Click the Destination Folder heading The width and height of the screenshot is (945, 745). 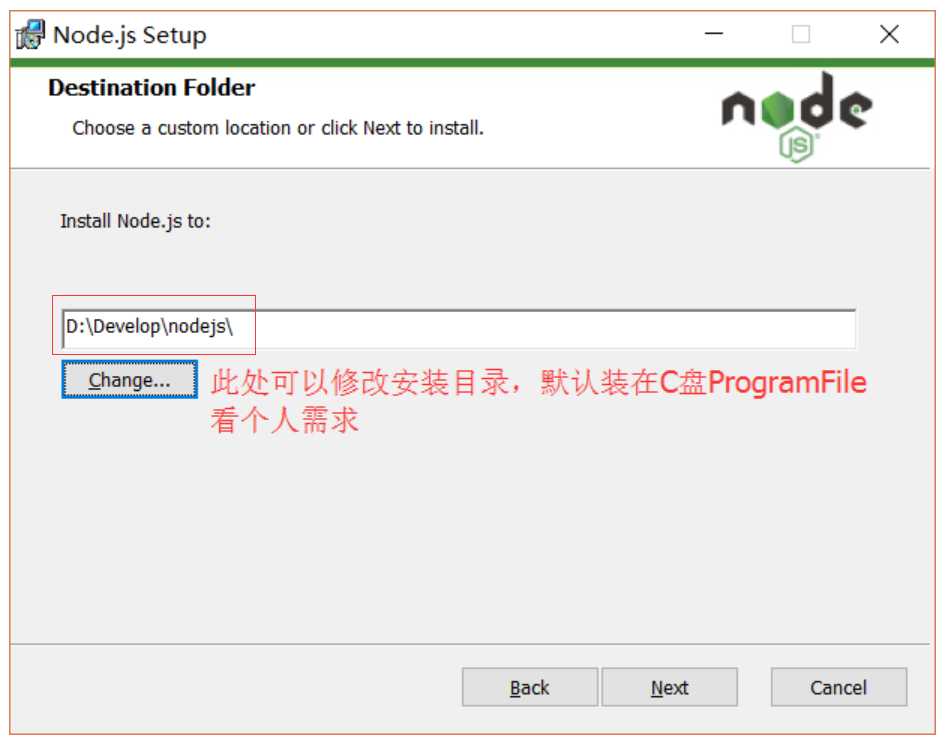pyautogui.click(x=151, y=88)
